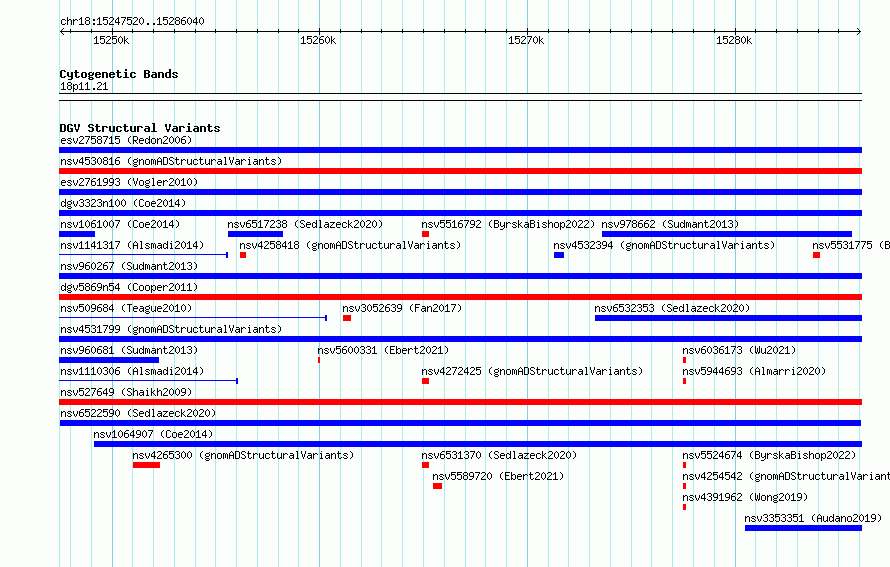890x567 pixels.
Task: Open esv2761993 (Vogler2010) variant label
Action: tap(129, 182)
